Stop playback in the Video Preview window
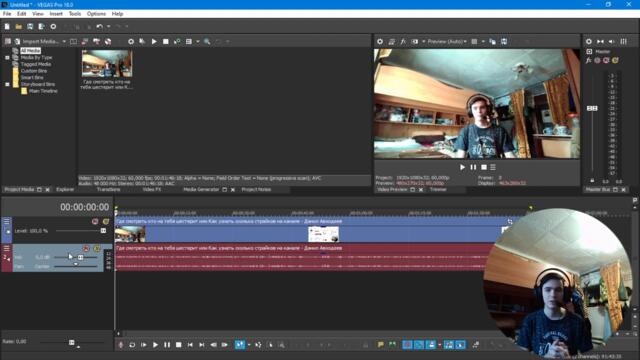 pyautogui.click(x=484, y=167)
